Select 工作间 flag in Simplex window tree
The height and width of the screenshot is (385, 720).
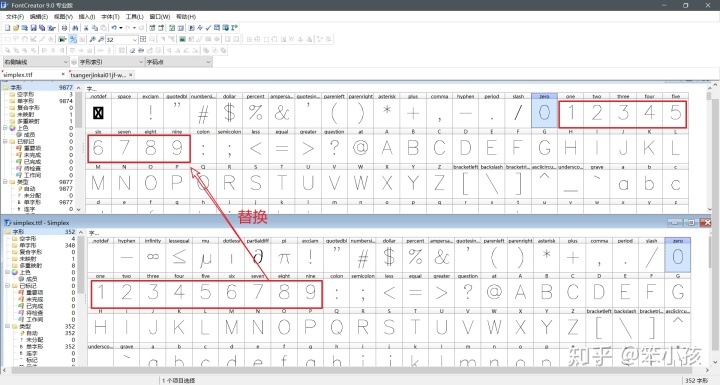pyautogui.click(x=34, y=319)
